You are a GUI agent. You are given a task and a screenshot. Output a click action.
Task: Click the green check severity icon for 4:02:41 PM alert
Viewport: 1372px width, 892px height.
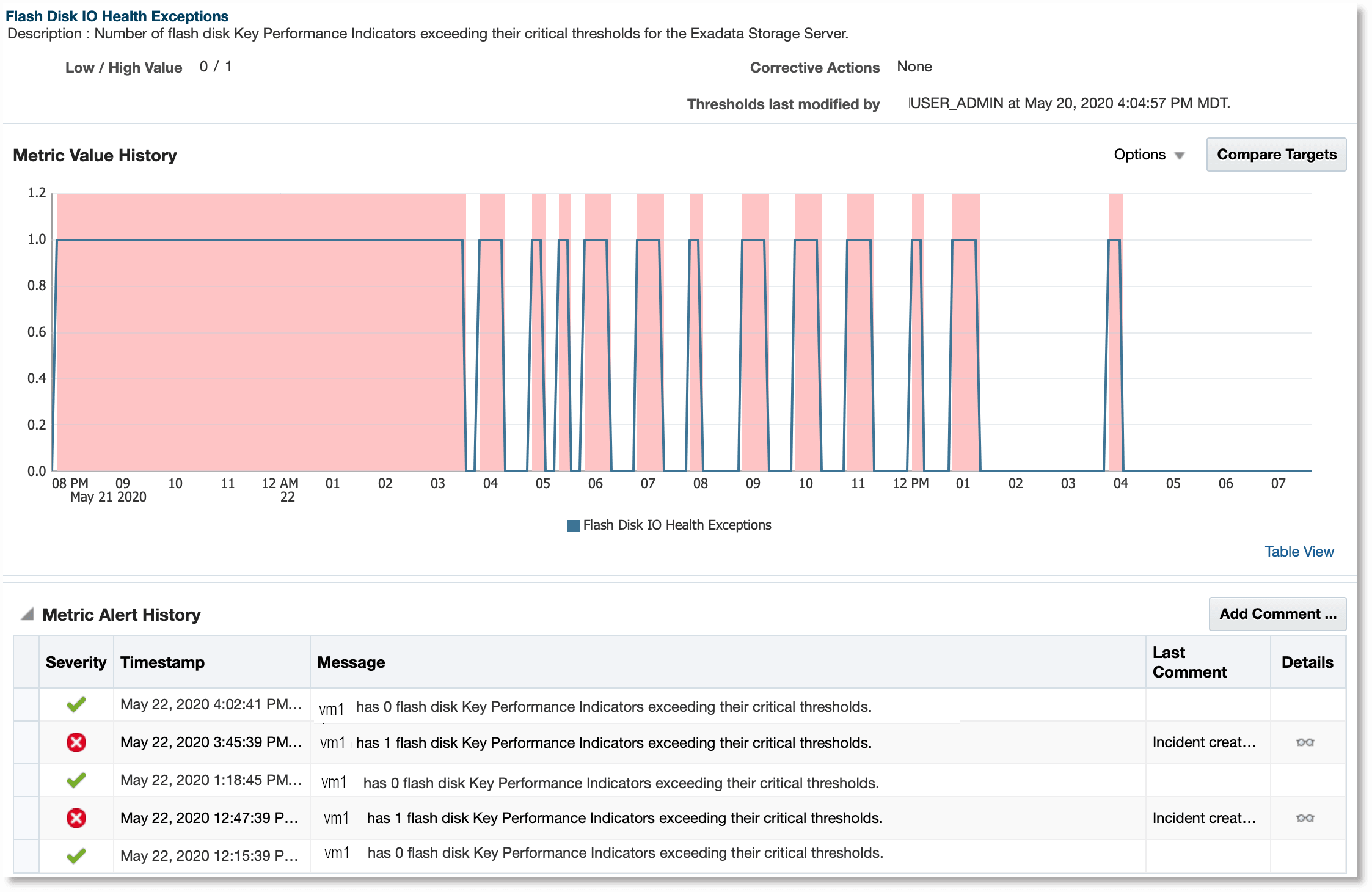click(x=76, y=705)
